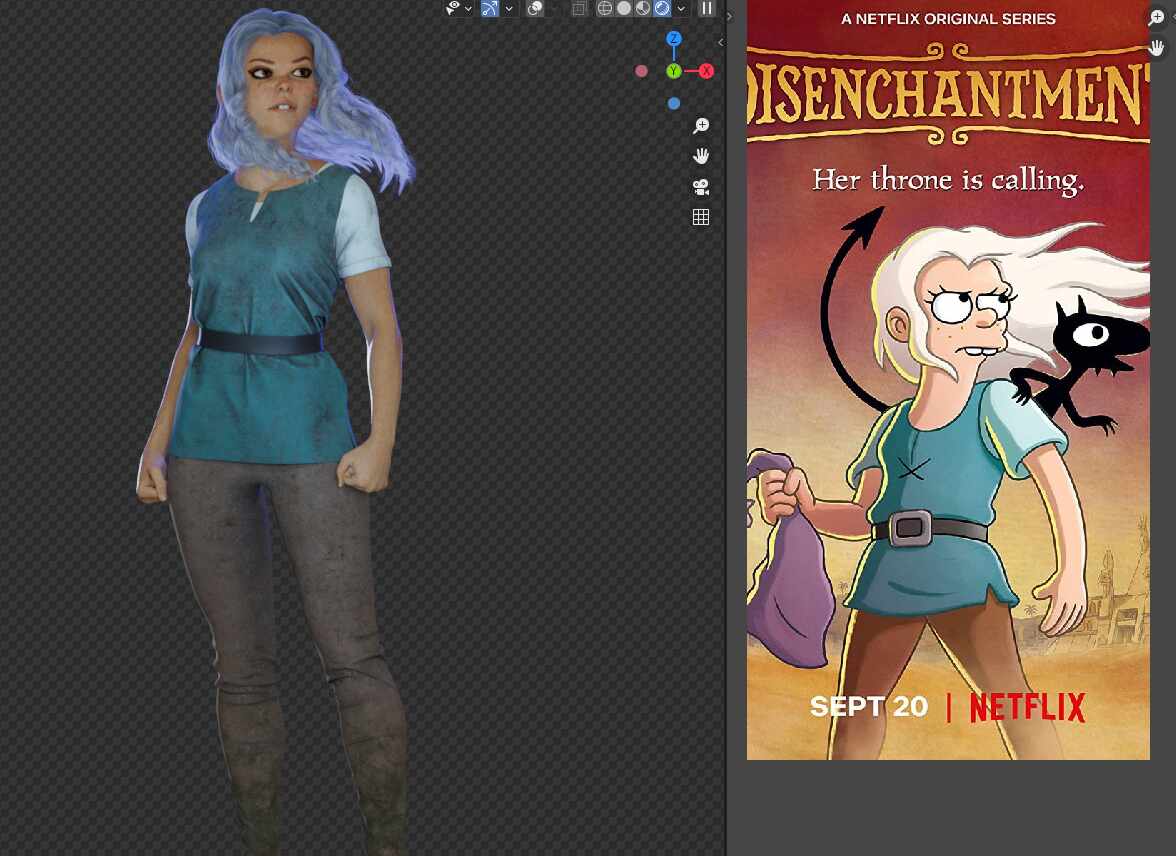The height and width of the screenshot is (856, 1176).
Task: Toggle the Show Overlays button
Action: (535, 8)
